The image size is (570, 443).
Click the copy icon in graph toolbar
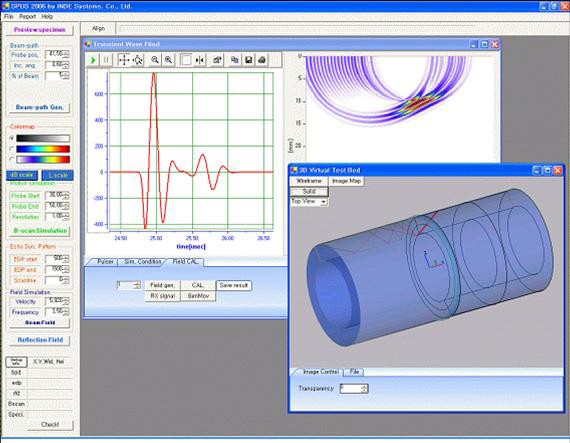tap(235, 60)
